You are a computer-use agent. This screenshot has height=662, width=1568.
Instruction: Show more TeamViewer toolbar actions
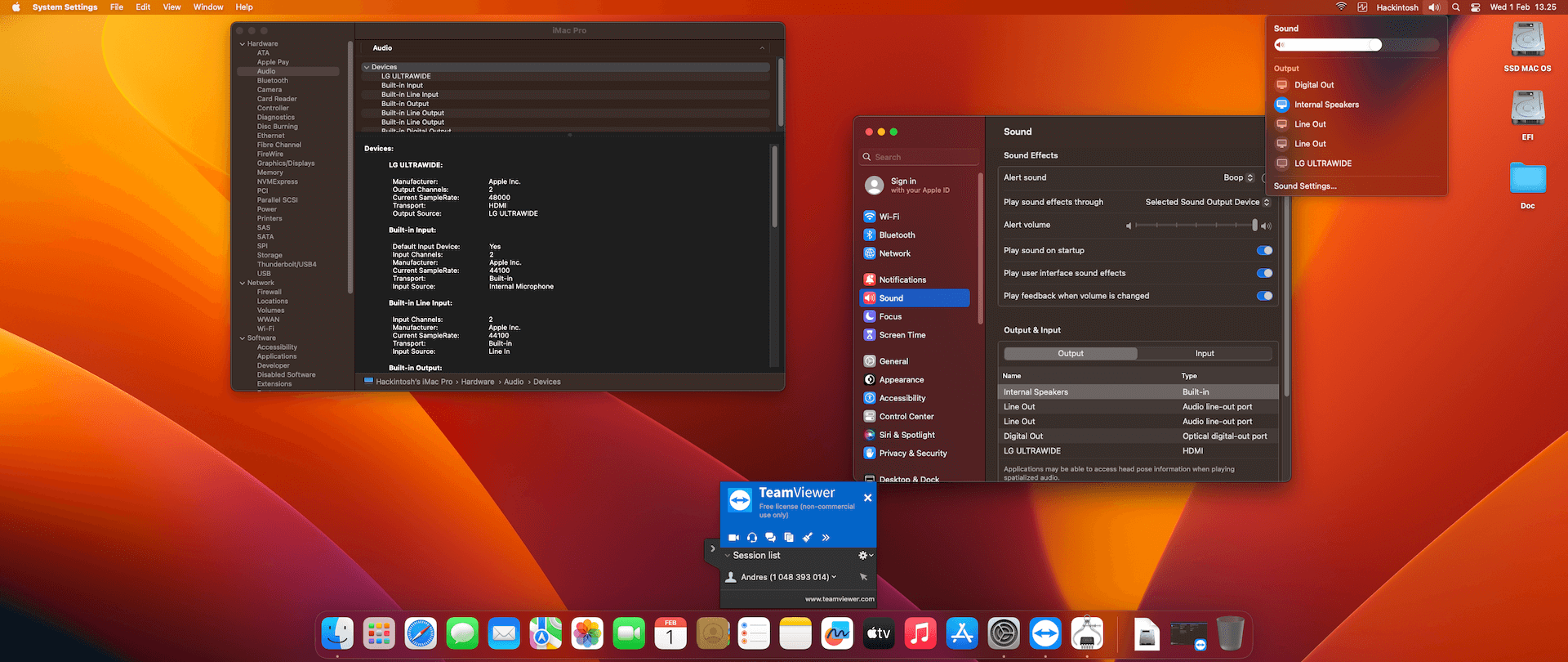pos(826,537)
